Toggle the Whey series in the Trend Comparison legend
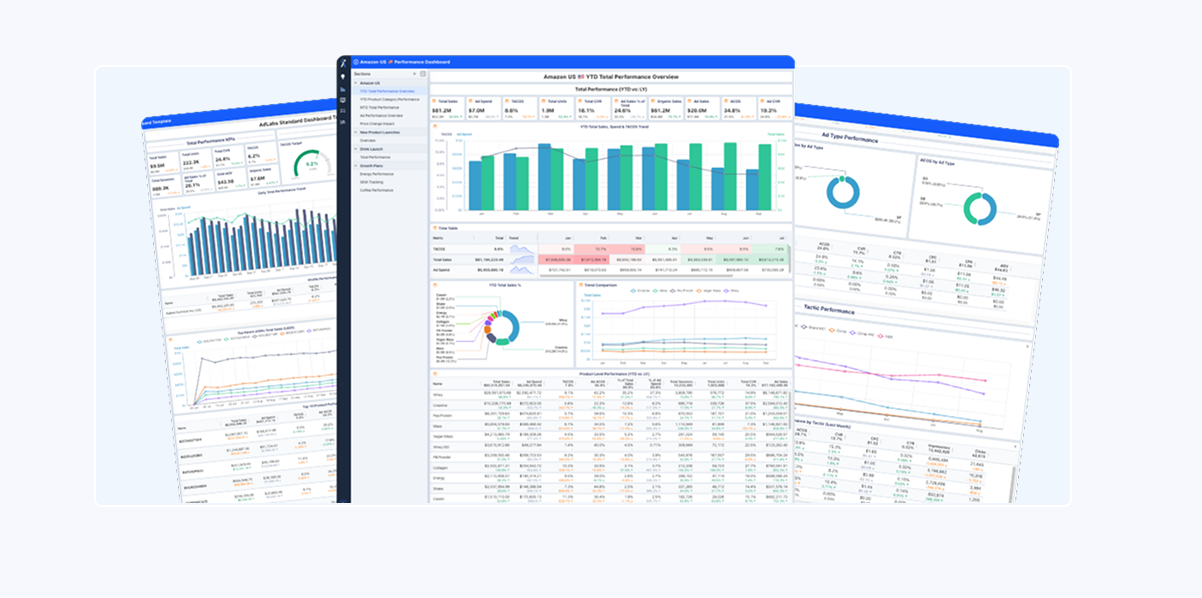The height and width of the screenshot is (598, 1202). 732,290
